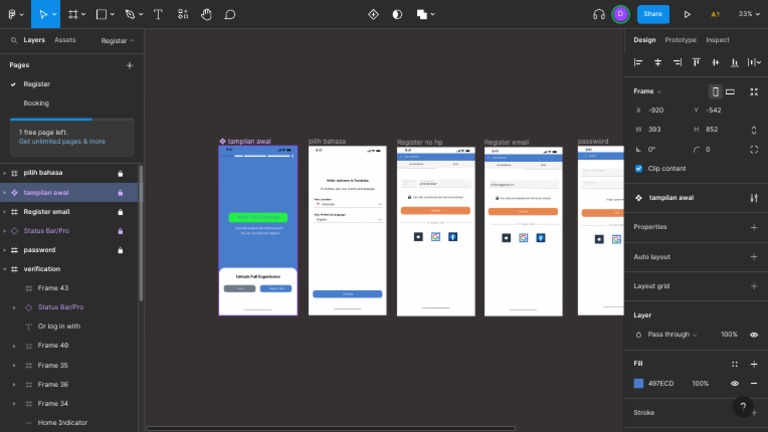Screen dimensions: 768x432
Task: Switch to the Assets tab
Action: (65, 40)
